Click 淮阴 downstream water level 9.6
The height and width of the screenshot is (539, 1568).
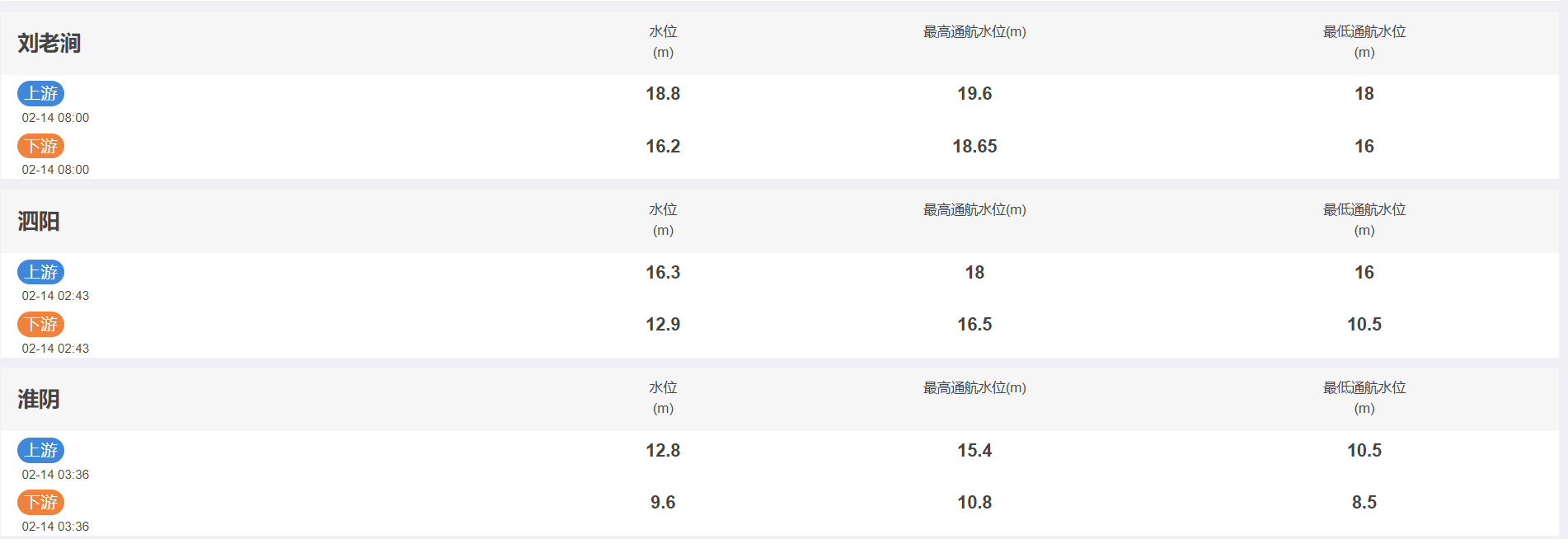[x=663, y=503]
